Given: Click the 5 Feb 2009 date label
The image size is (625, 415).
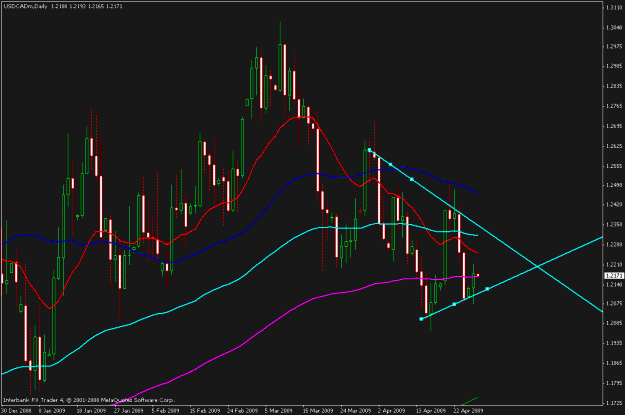Looking at the screenshot, I should (166, 410).
